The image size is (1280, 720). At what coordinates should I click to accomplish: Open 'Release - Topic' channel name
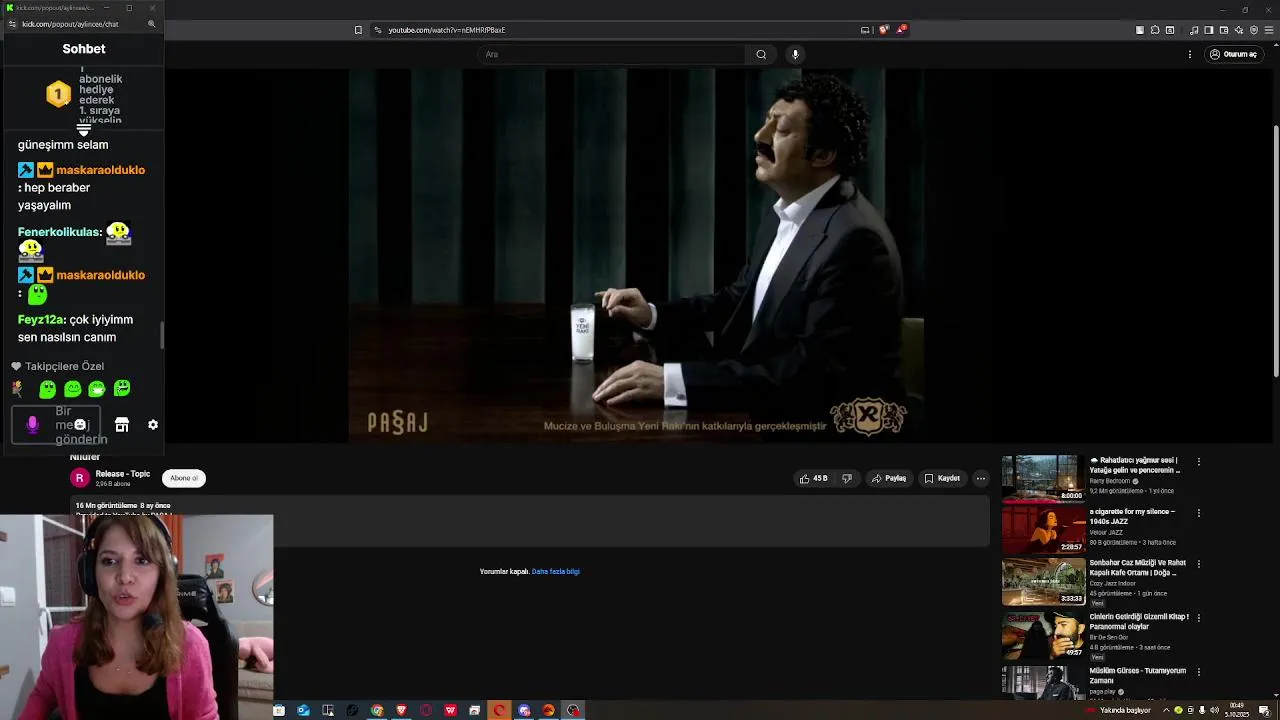click(x=123, y=474)
